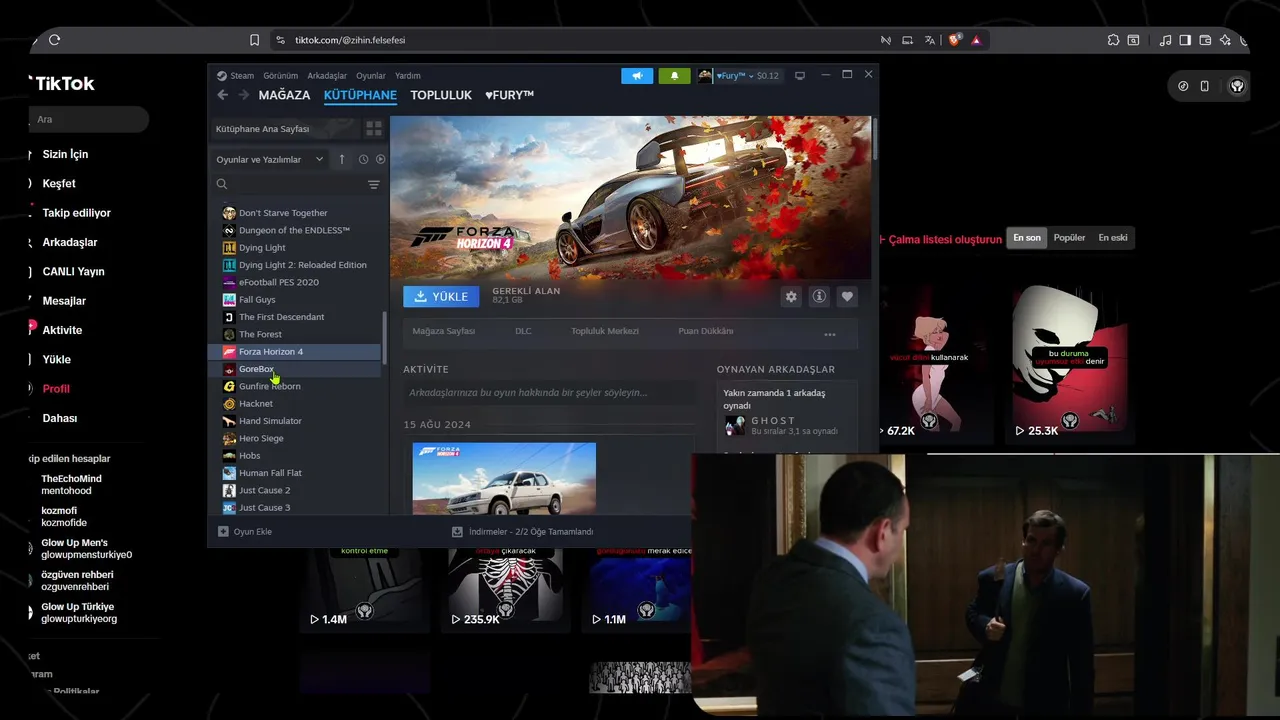Open the Leo AI sparkle icon

pos(1225,40)
